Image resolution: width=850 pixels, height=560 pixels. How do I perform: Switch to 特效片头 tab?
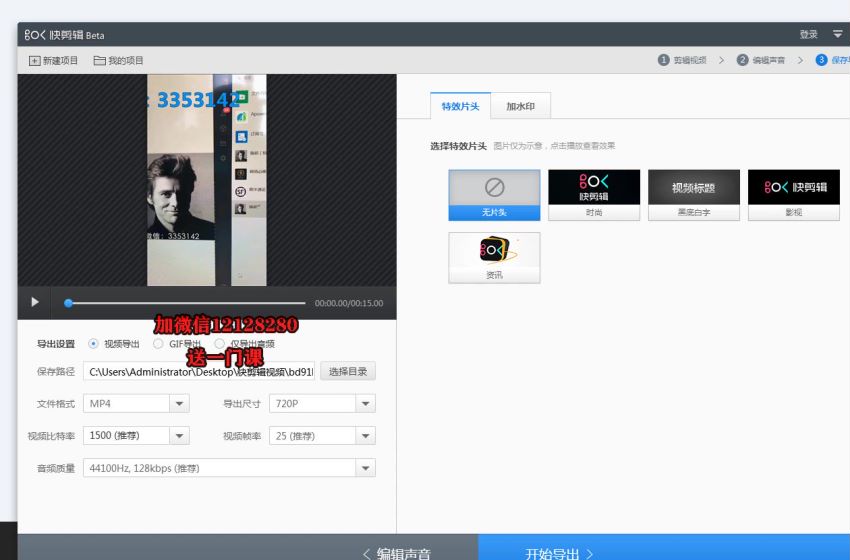[x=460, y=106]
